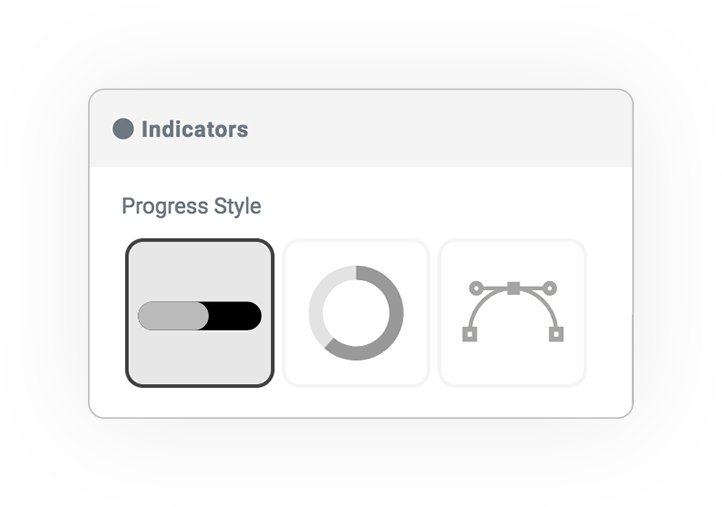Image resolution: width=722 pixels, height=507 pixels.
Task: Collapse the Indicators panel header bar
Action: pos(361,128)
